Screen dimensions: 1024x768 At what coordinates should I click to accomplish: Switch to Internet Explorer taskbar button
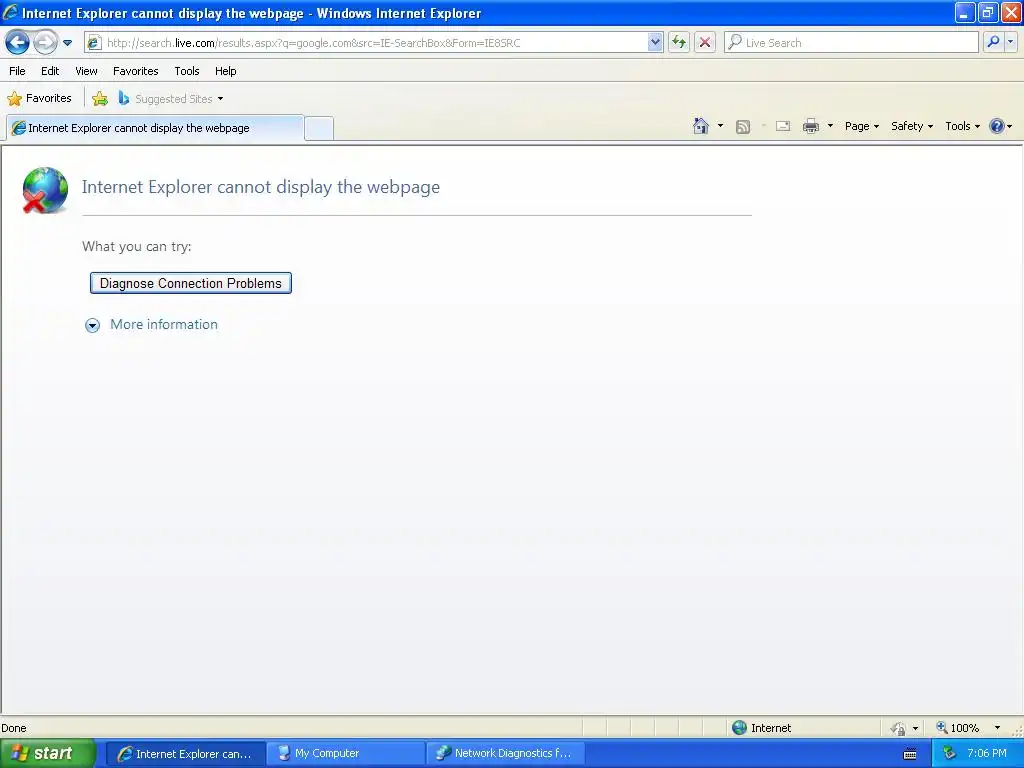pos(185,754)
